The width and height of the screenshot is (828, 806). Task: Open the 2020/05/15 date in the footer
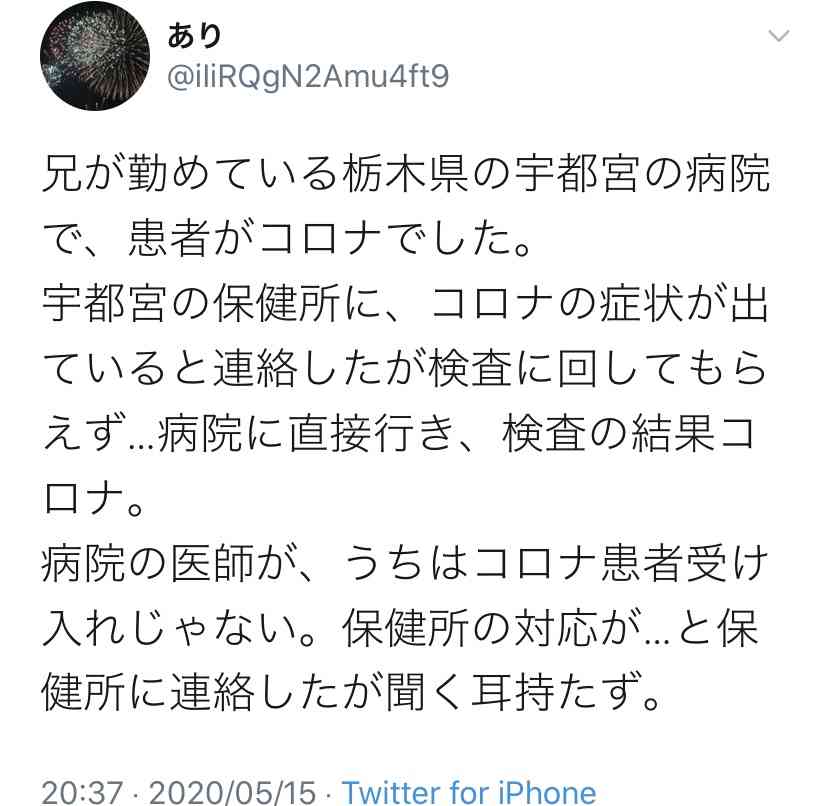(233, 792)
